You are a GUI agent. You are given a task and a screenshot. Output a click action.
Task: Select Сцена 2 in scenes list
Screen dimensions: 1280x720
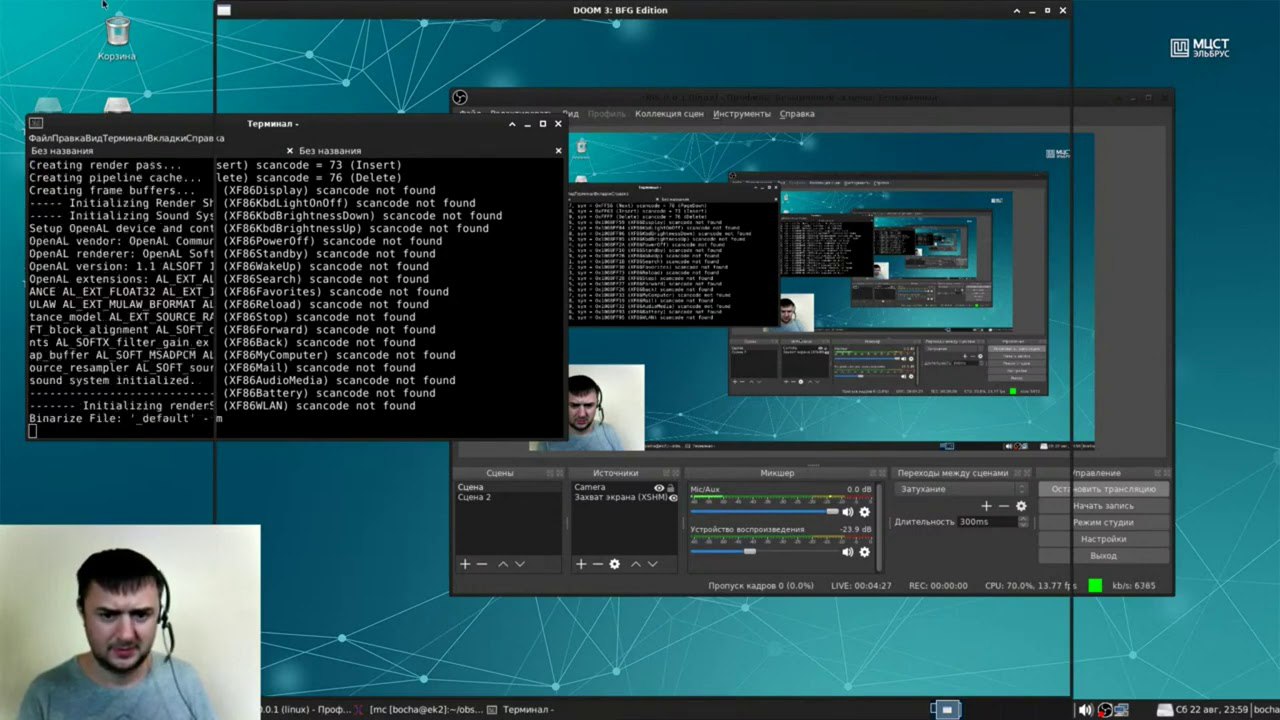(x=508, y=497)
